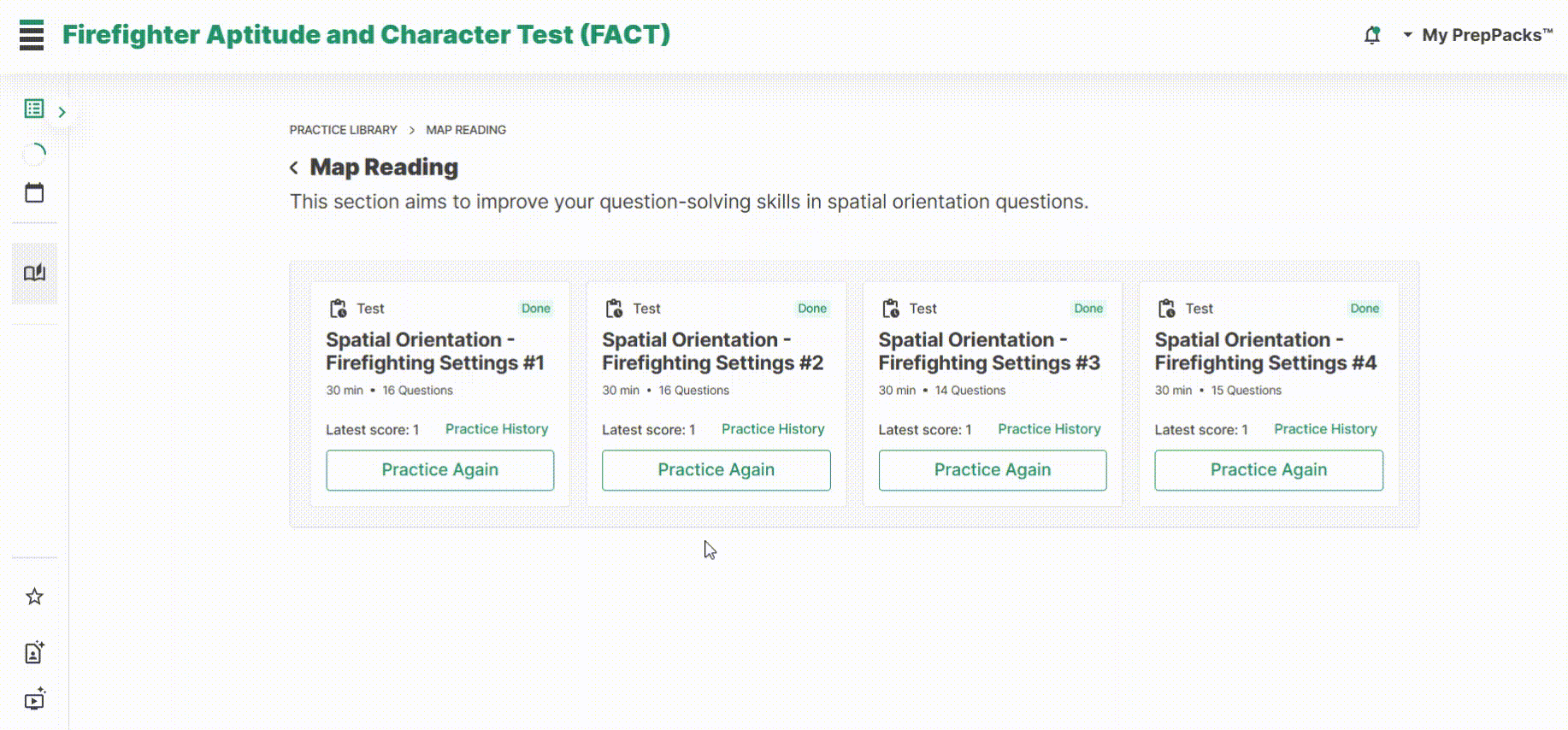Click Practice Again for Firefighting Settings #3

pos(993,470)
